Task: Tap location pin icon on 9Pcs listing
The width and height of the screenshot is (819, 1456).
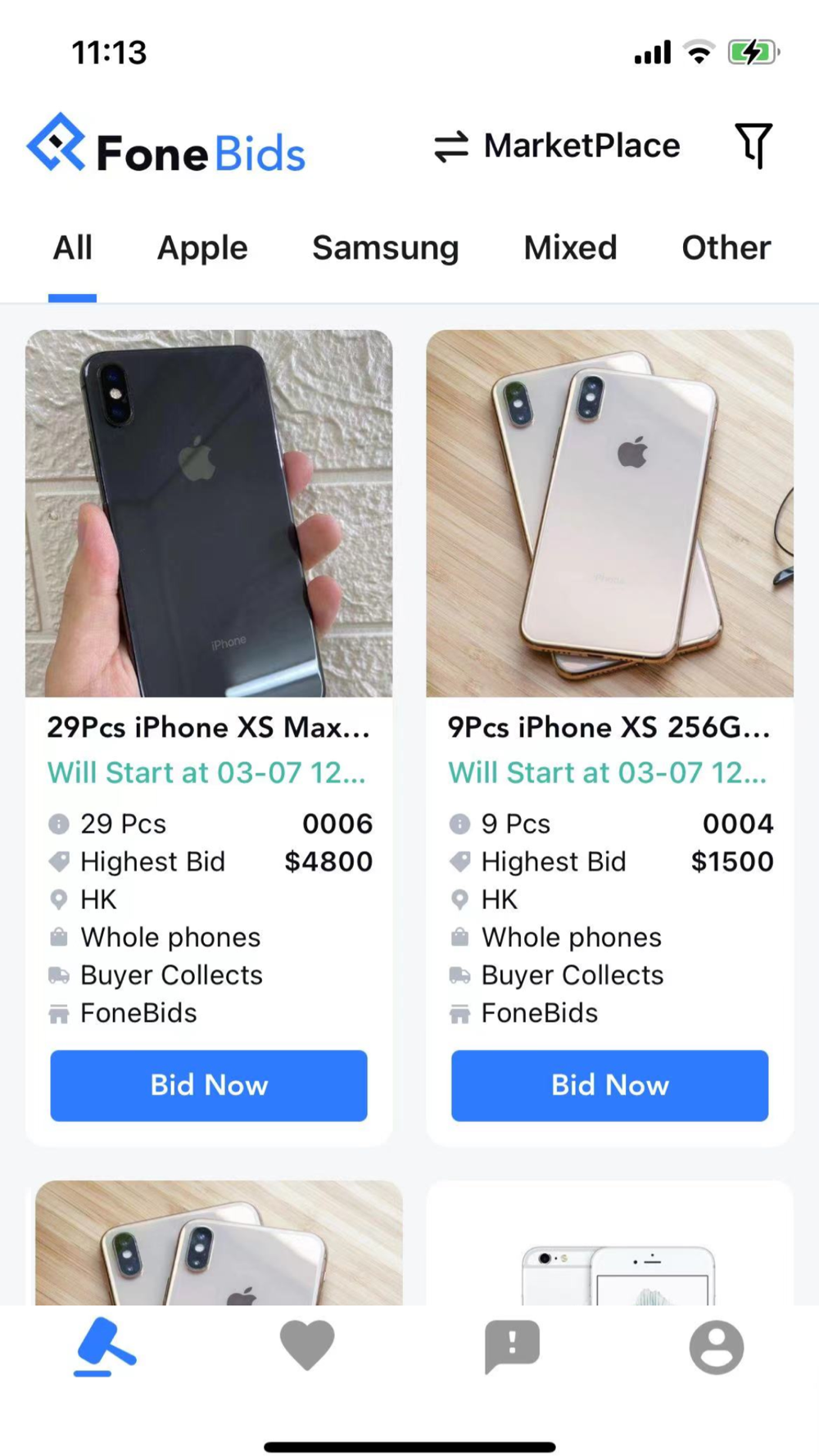Action: (x=460, y=900)
